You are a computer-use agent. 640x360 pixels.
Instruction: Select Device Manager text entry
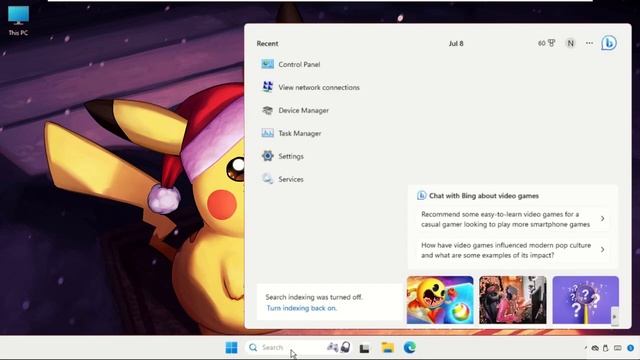click(x=303, y=110)
